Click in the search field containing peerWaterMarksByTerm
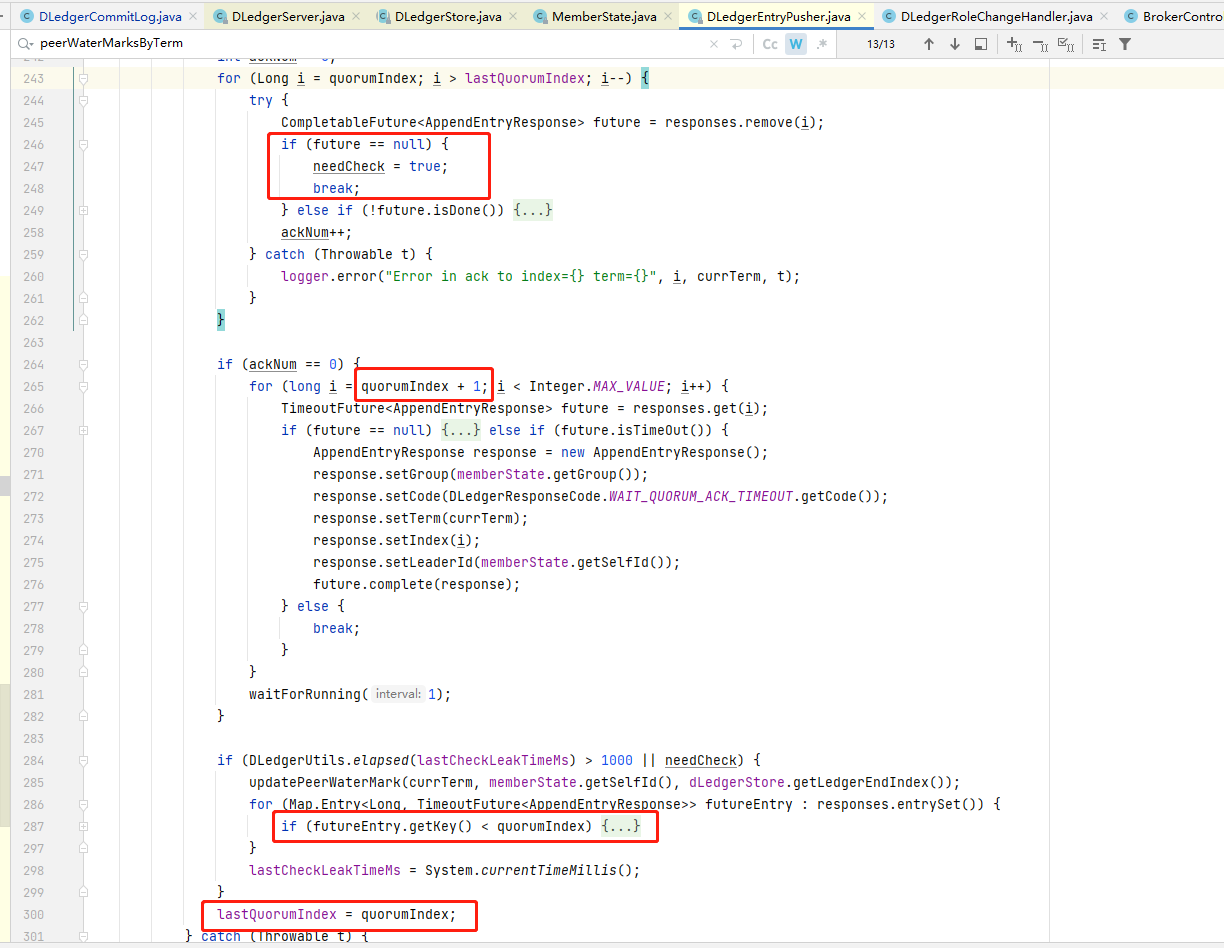This screenshot has height=948, width=1224. pyautogui.click(x=370, y=44)
